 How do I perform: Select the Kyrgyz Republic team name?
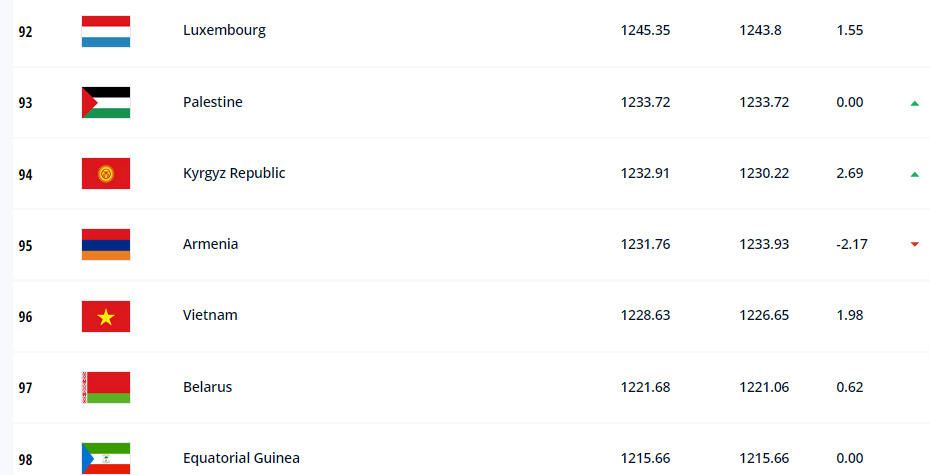tap(234, 173)
